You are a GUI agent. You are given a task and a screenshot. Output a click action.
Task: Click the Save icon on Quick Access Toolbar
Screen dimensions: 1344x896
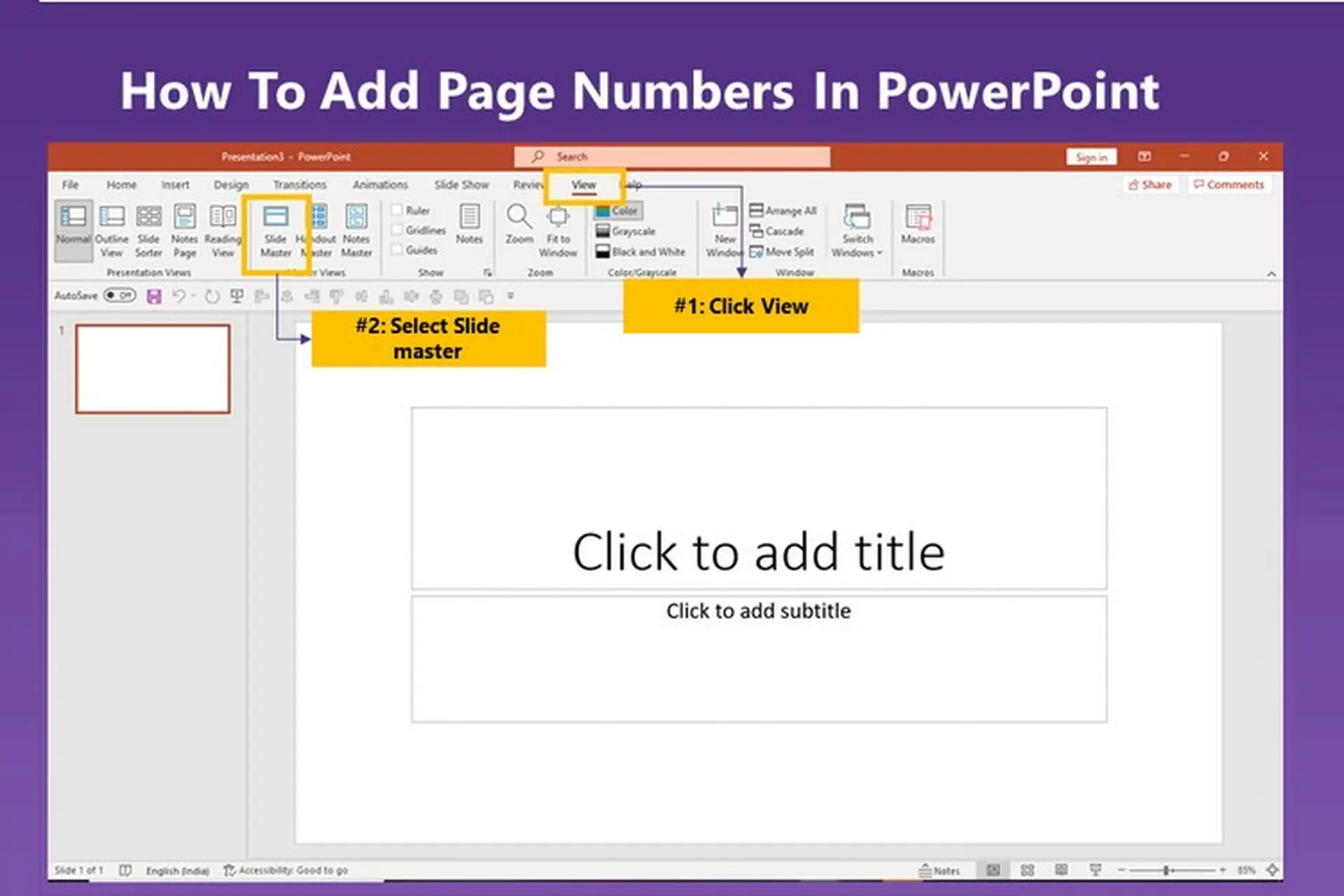click(154, 295)
